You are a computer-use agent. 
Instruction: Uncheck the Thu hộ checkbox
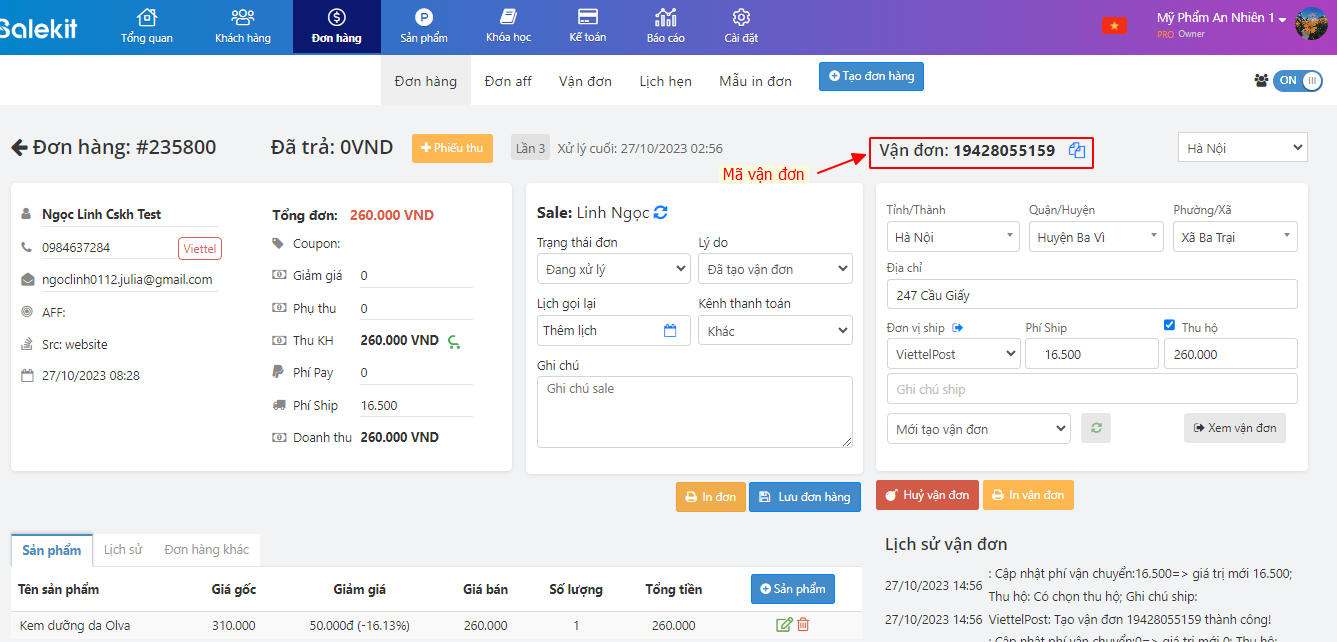coord(1170,325)
